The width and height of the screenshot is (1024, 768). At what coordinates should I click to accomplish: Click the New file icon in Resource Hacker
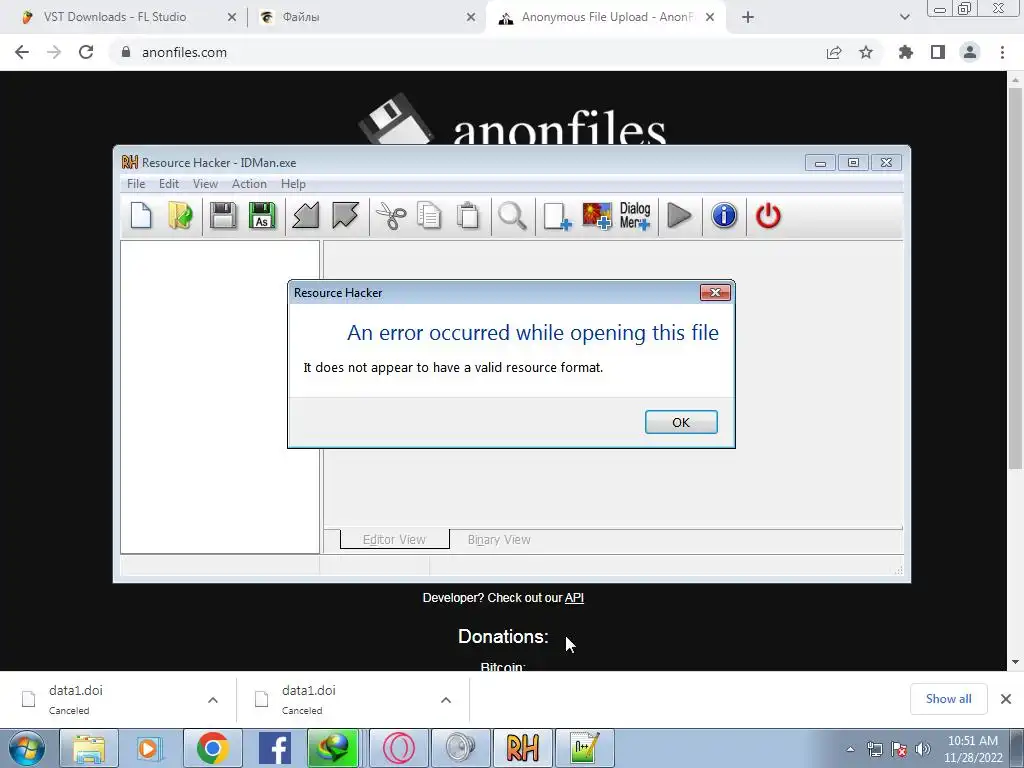pos(141,216)
